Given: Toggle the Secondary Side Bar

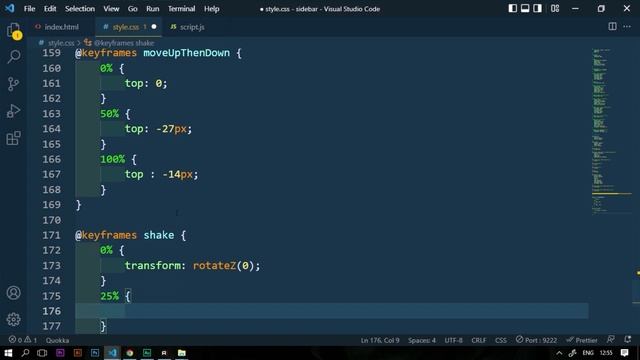Looking at the screenshot, I should (538, 9).
